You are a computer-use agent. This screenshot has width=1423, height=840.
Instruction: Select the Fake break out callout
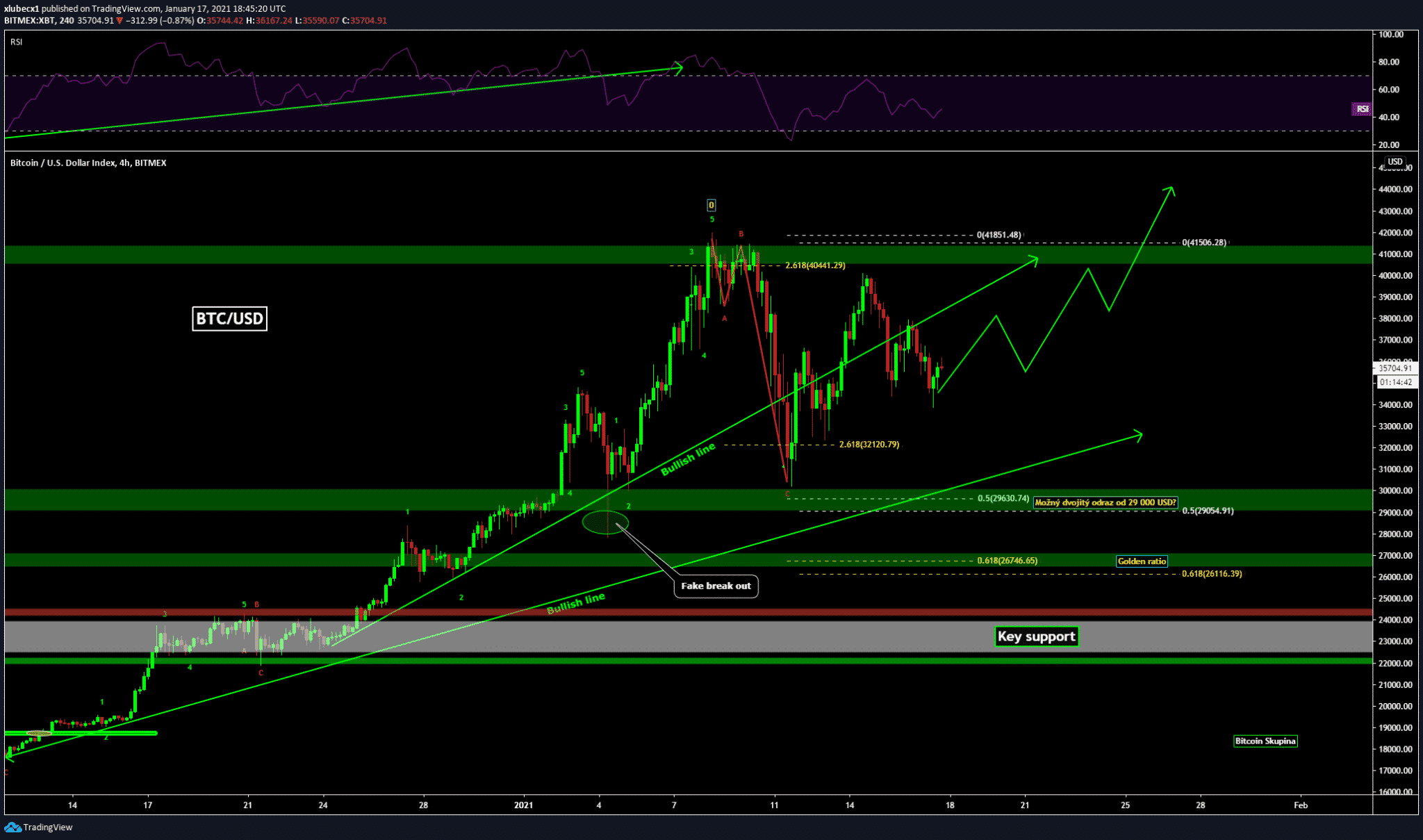coord(716,586)
